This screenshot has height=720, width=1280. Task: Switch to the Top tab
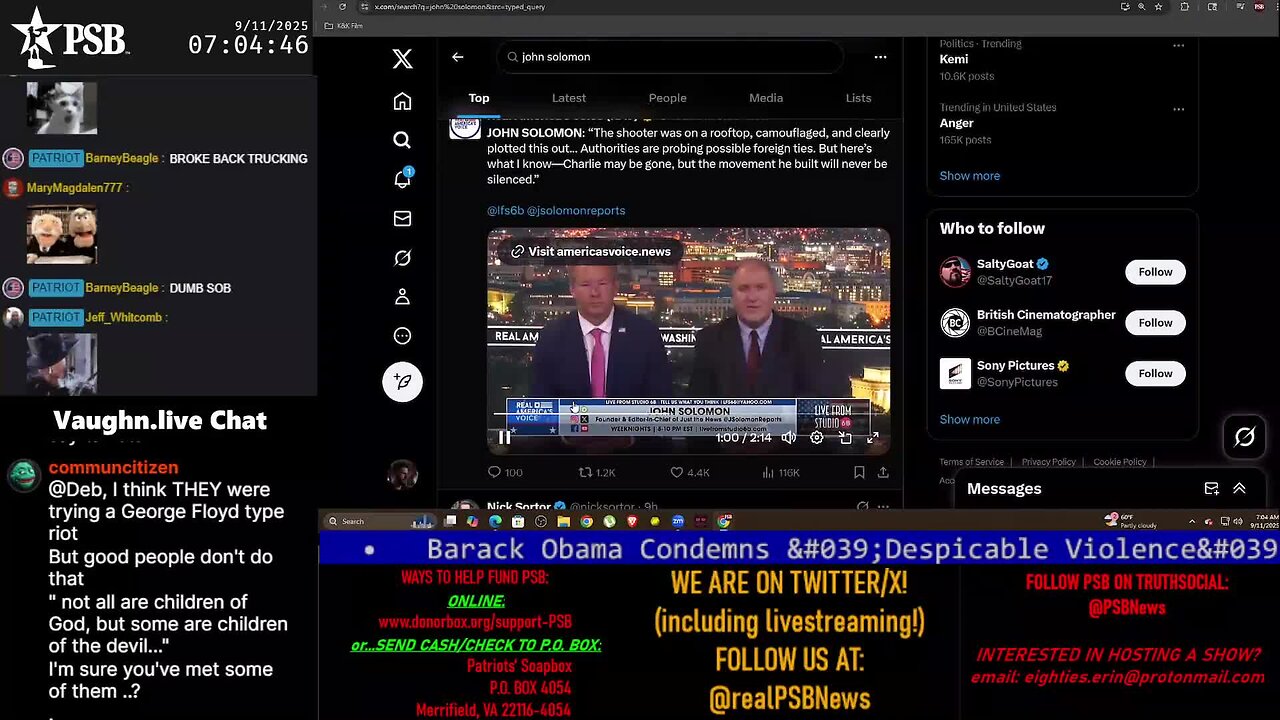click(x=479, y=98)
